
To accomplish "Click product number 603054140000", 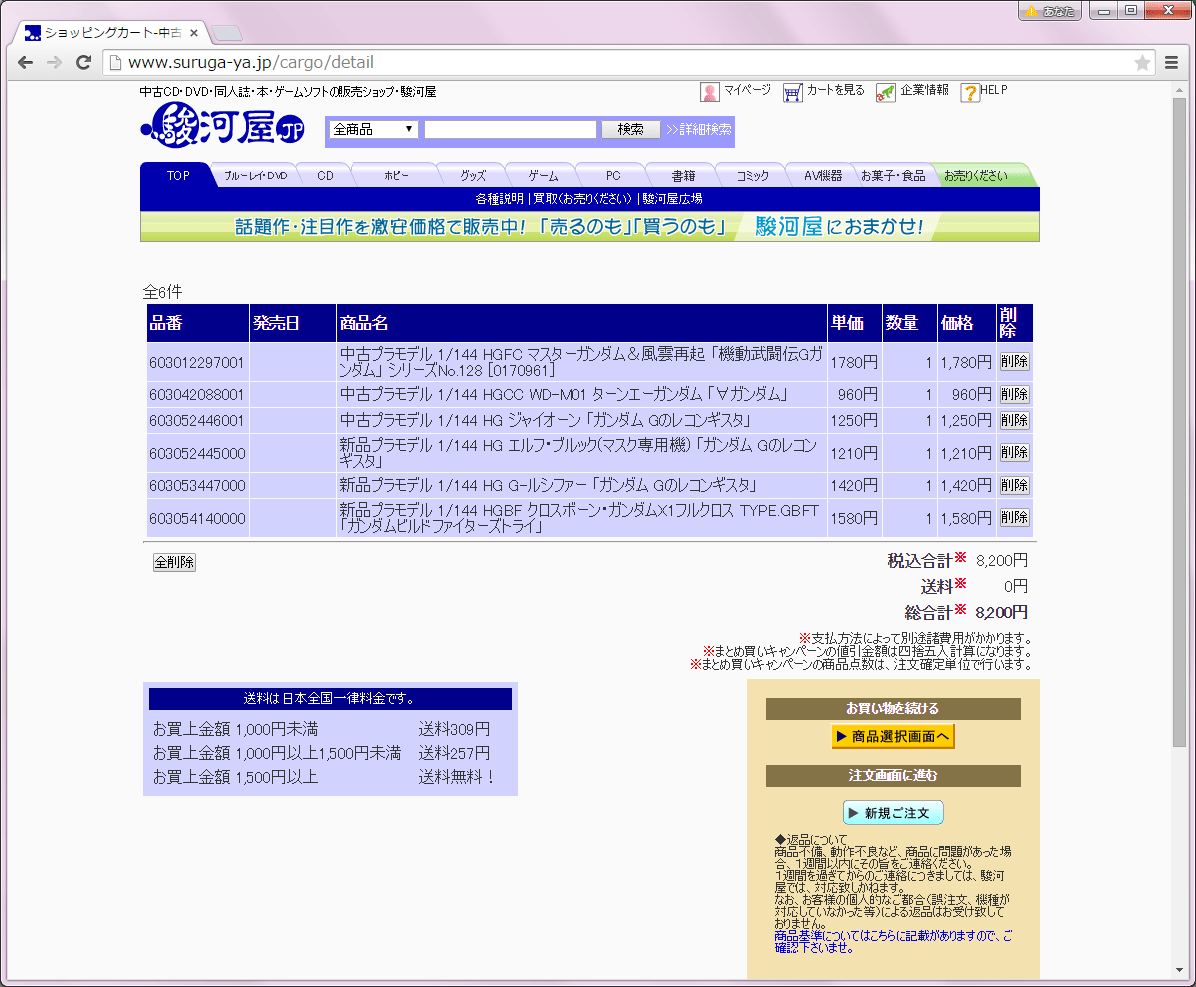I will pyautogui.click(x=197, y=518).
